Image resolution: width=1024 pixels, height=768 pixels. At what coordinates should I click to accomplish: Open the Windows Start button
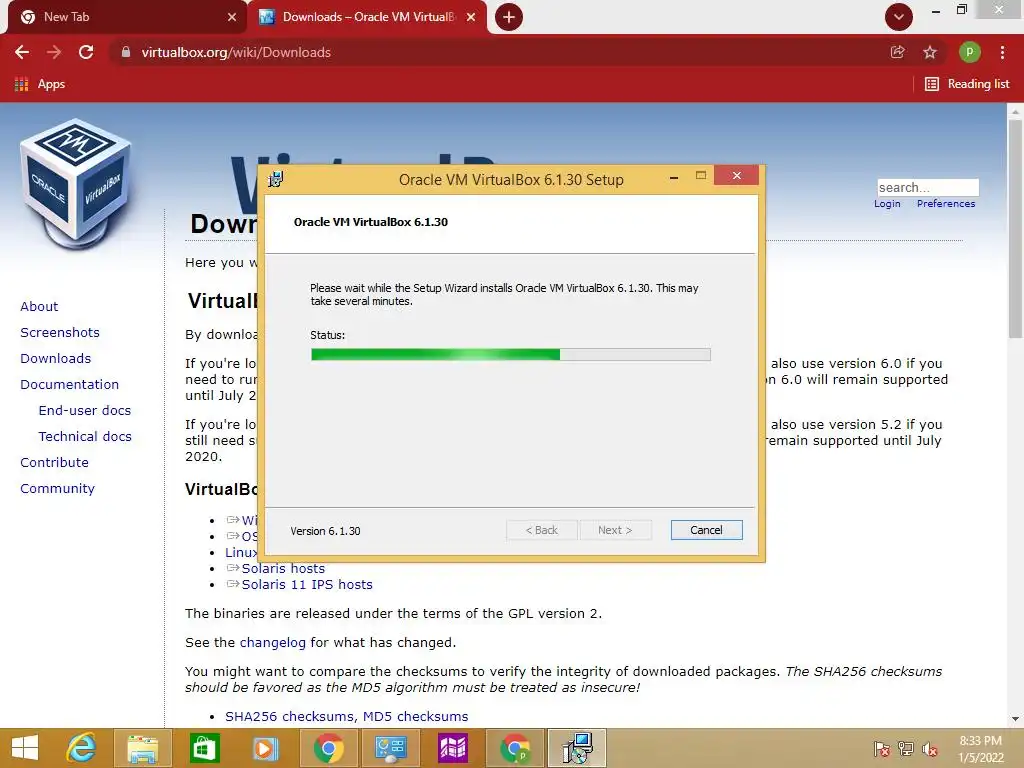pyautogui.click(x=25, y=748)
